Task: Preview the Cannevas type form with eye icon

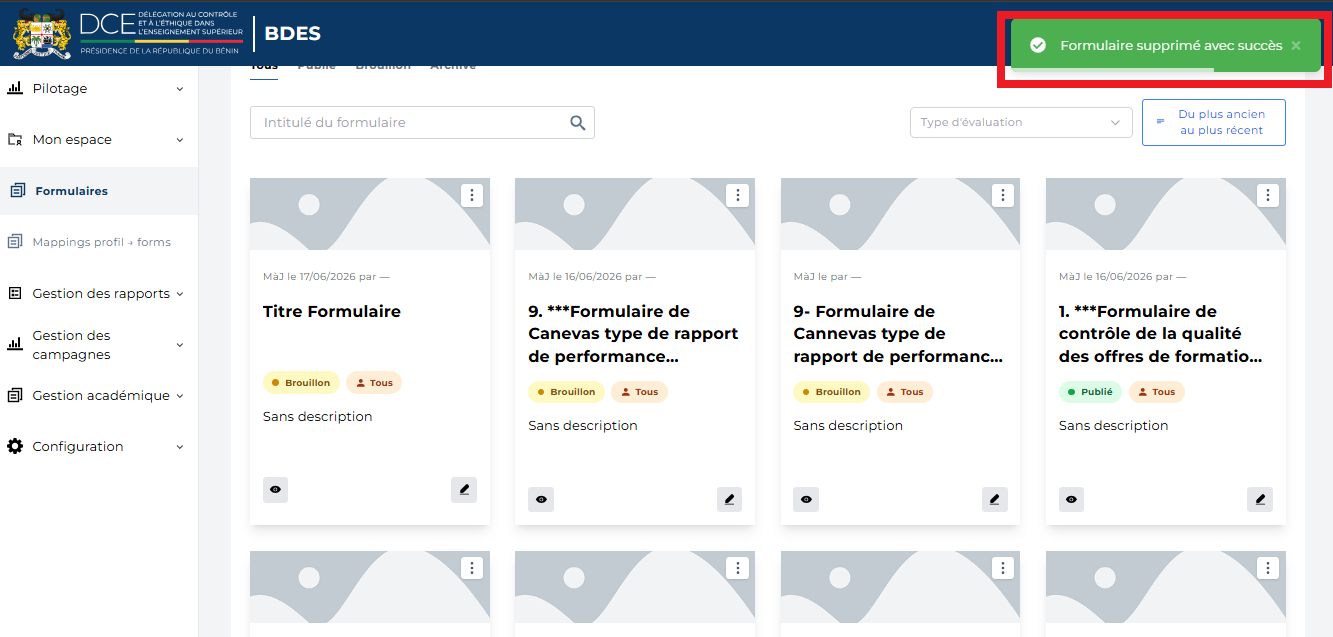Action: pyautogui.click(x=806, y=499)
